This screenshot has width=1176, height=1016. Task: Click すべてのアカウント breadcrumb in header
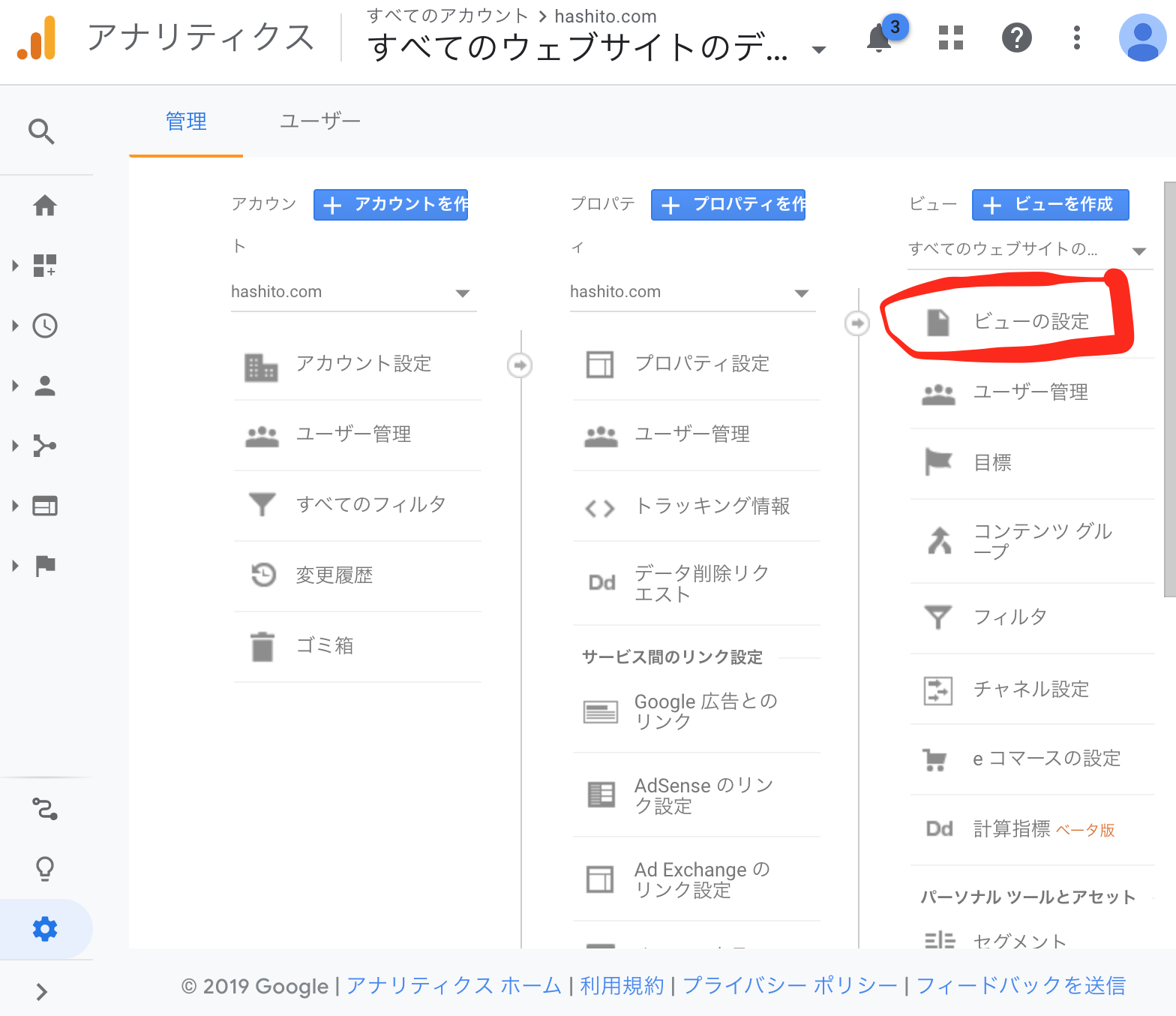[447, 17]
